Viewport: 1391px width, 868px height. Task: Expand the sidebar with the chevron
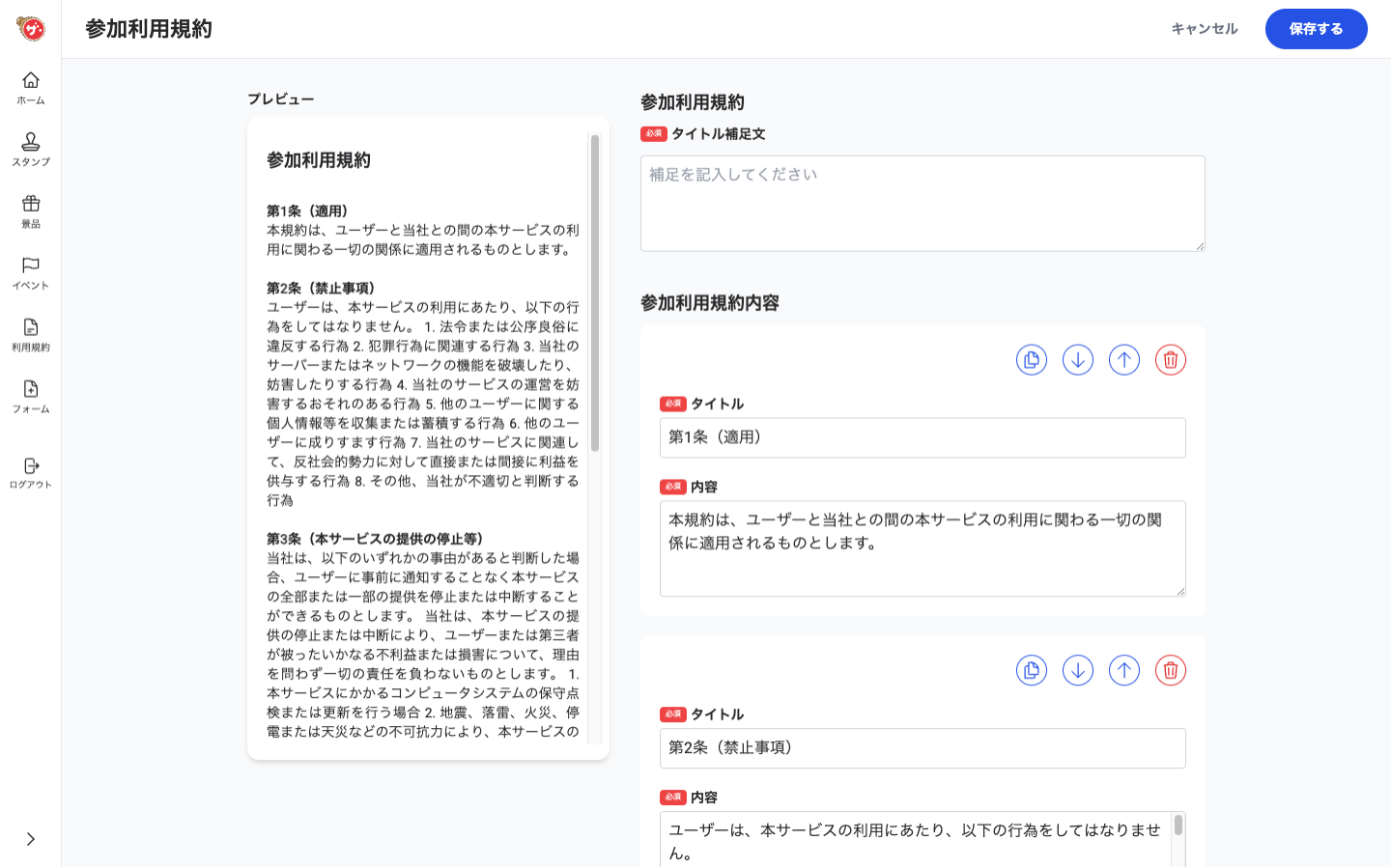30,841
